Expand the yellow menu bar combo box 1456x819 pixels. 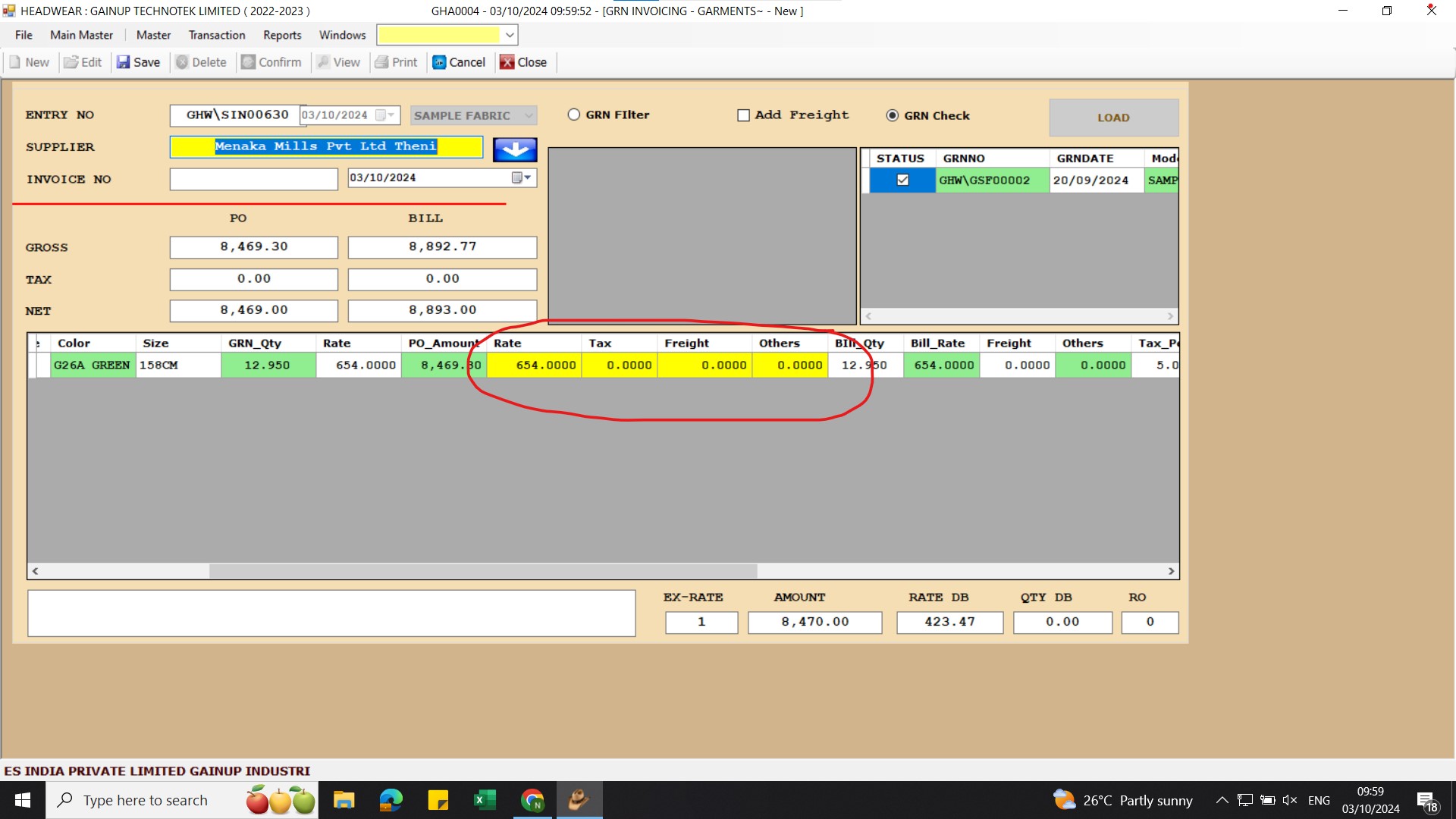tap(510, 35)
